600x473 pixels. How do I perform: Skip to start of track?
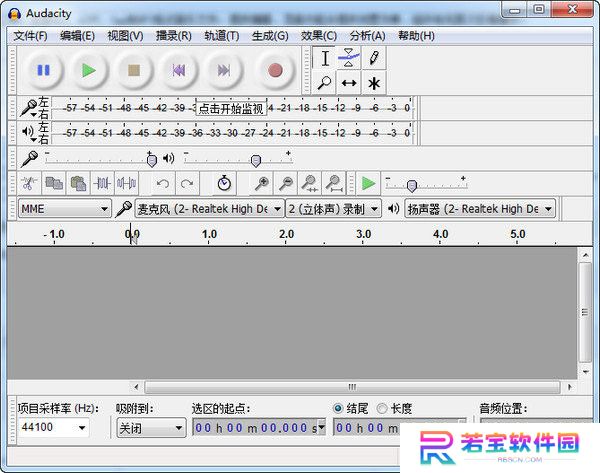pos(179,70)
